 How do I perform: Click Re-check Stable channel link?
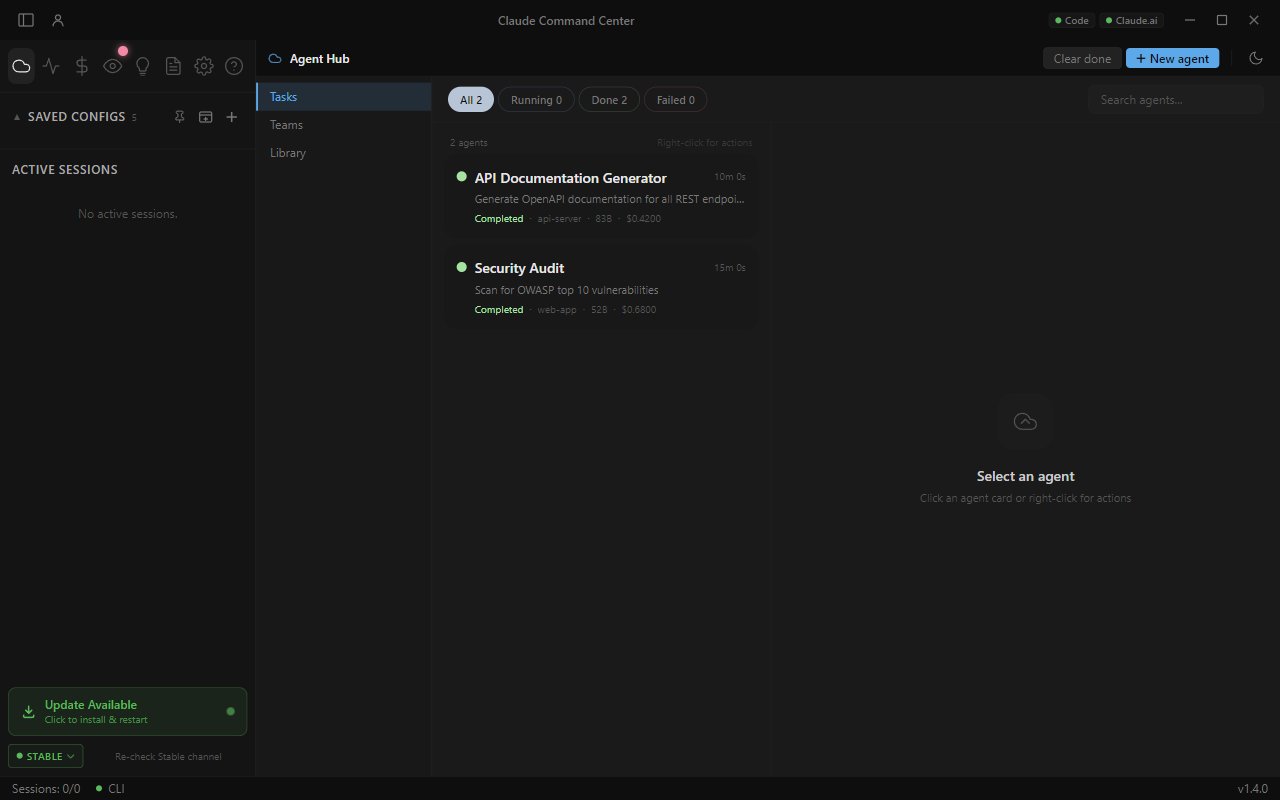[x=168, y=757]
